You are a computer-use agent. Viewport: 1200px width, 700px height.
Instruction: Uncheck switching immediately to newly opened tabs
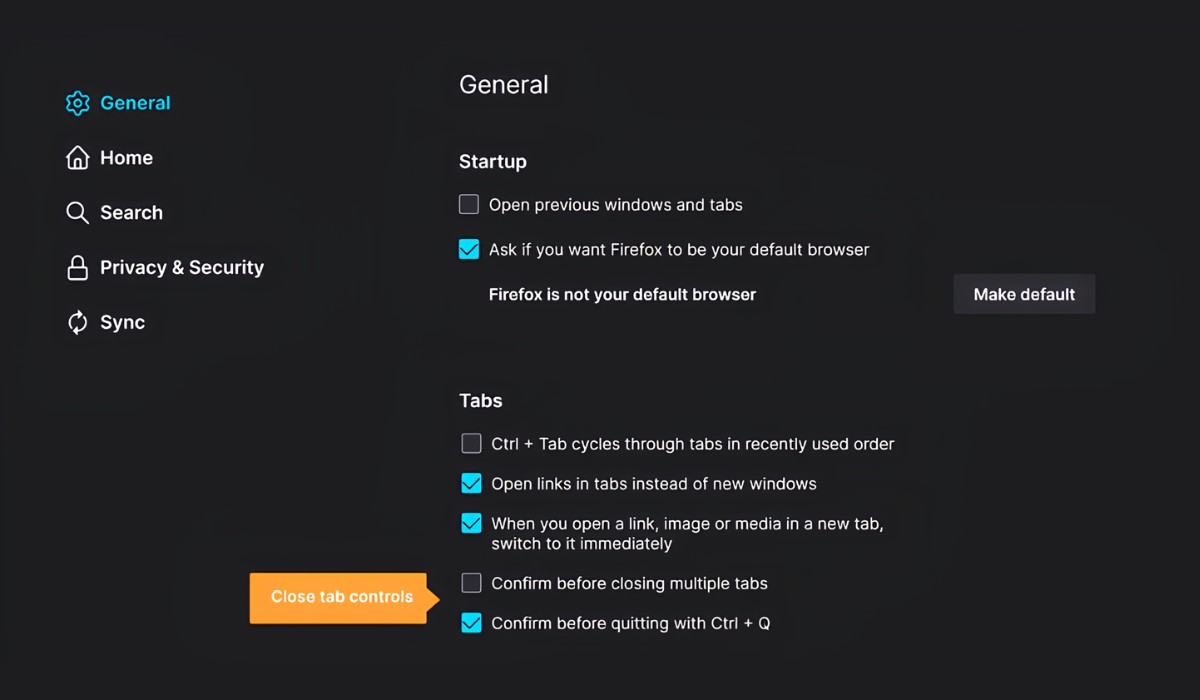471,523
